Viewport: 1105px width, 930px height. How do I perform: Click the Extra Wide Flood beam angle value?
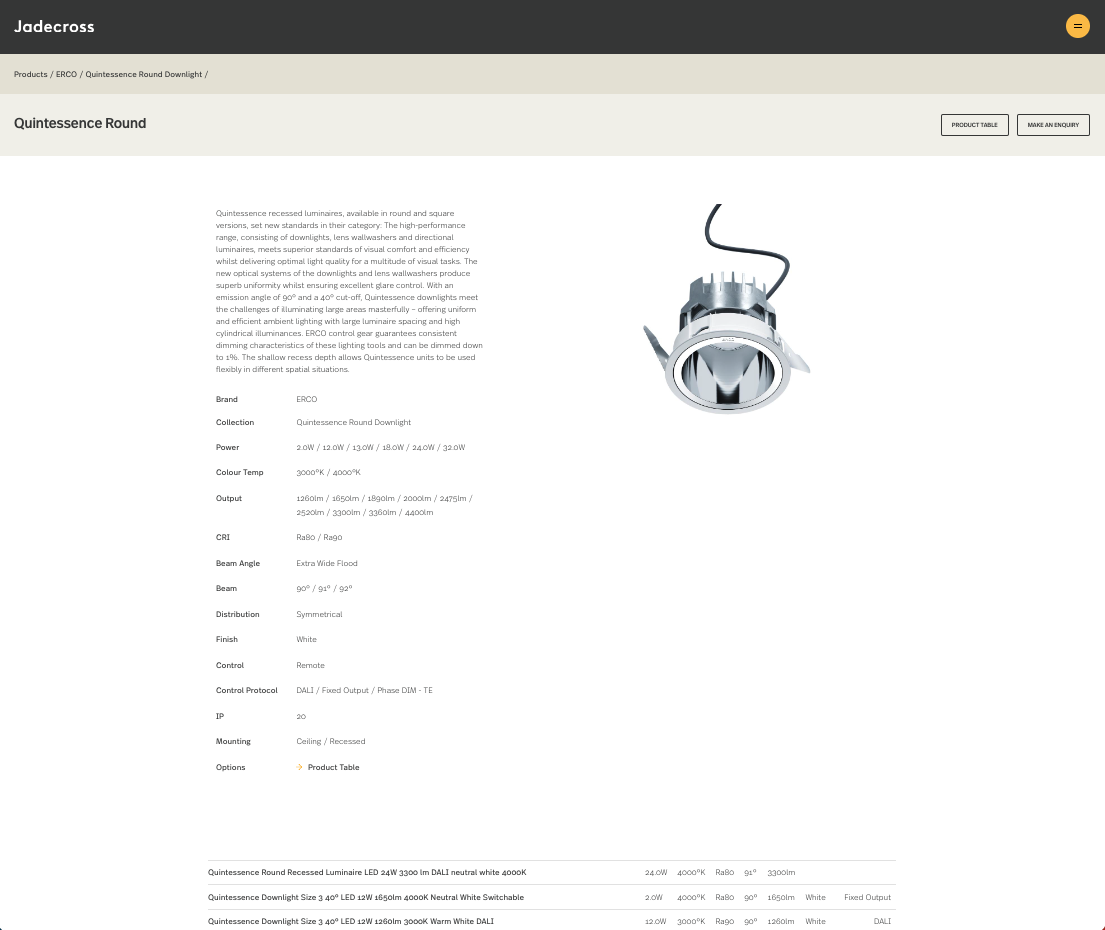click(x=327, y=564)
